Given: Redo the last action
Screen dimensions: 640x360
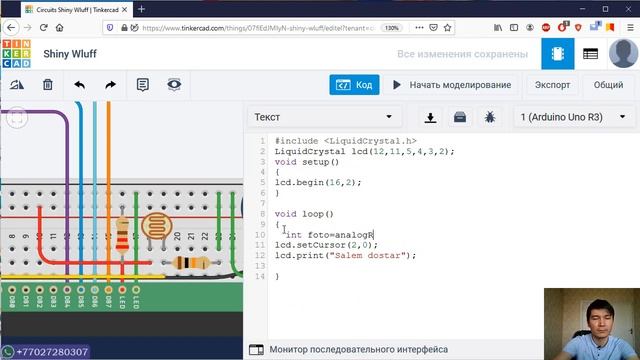Looking at the screenshot, I should [110, 85].
